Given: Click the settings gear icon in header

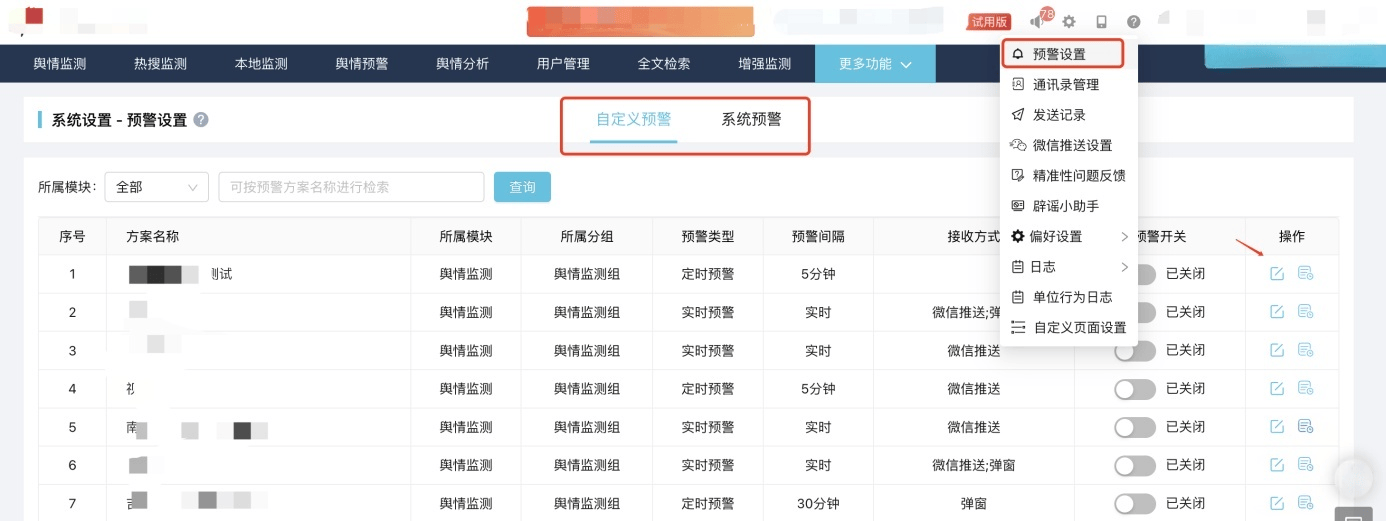Looking at the screenshot, I should tap(1069, 22).
